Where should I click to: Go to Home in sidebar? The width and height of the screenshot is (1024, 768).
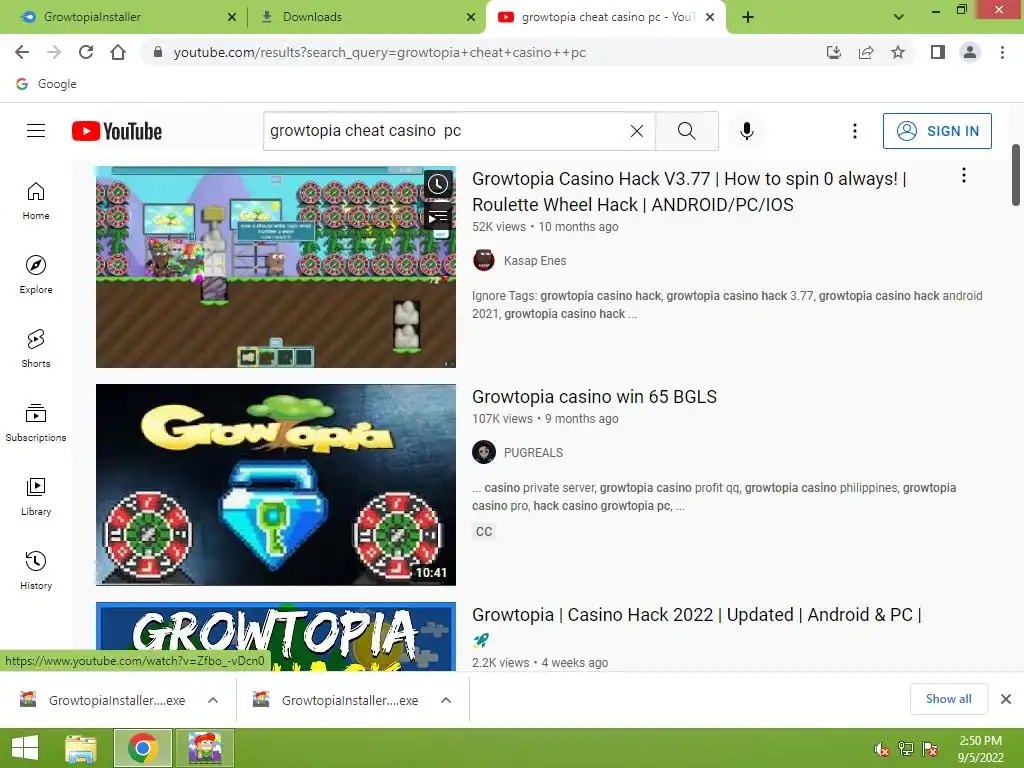[x=36, y=200]
